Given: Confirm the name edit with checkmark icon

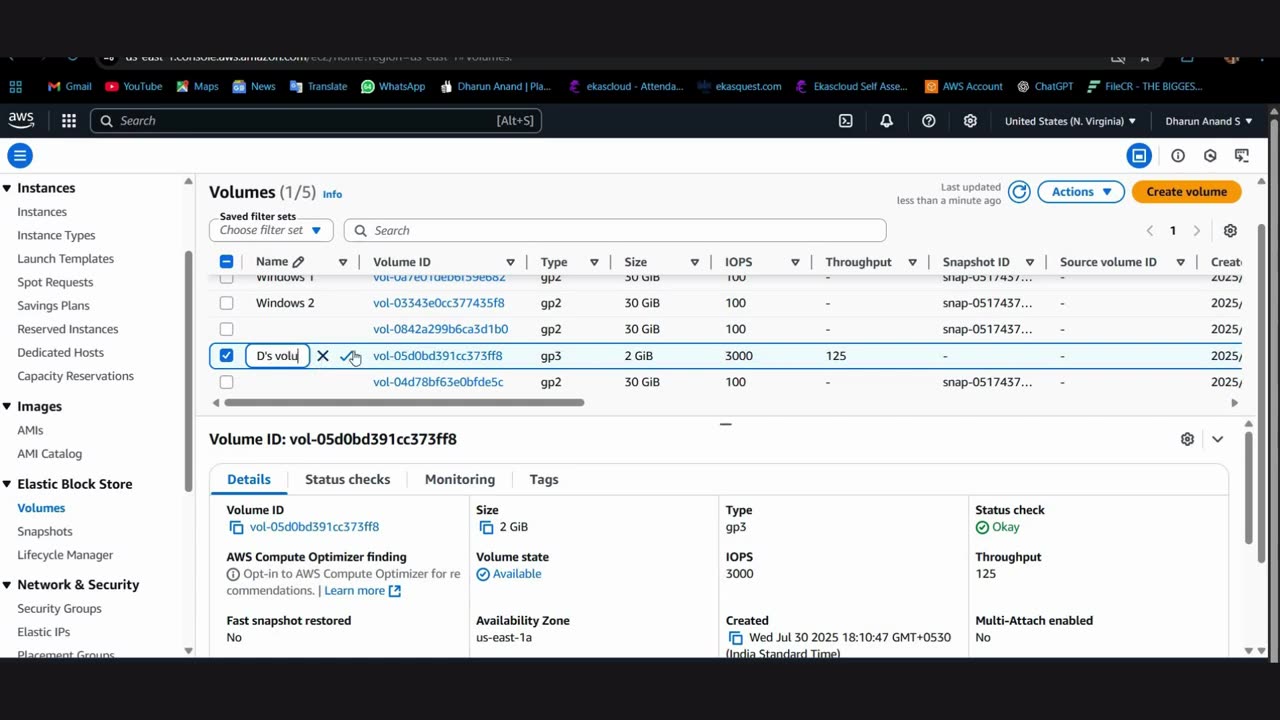Looking at the screenshot, I should pyautogui.click(x=346, y=356).
